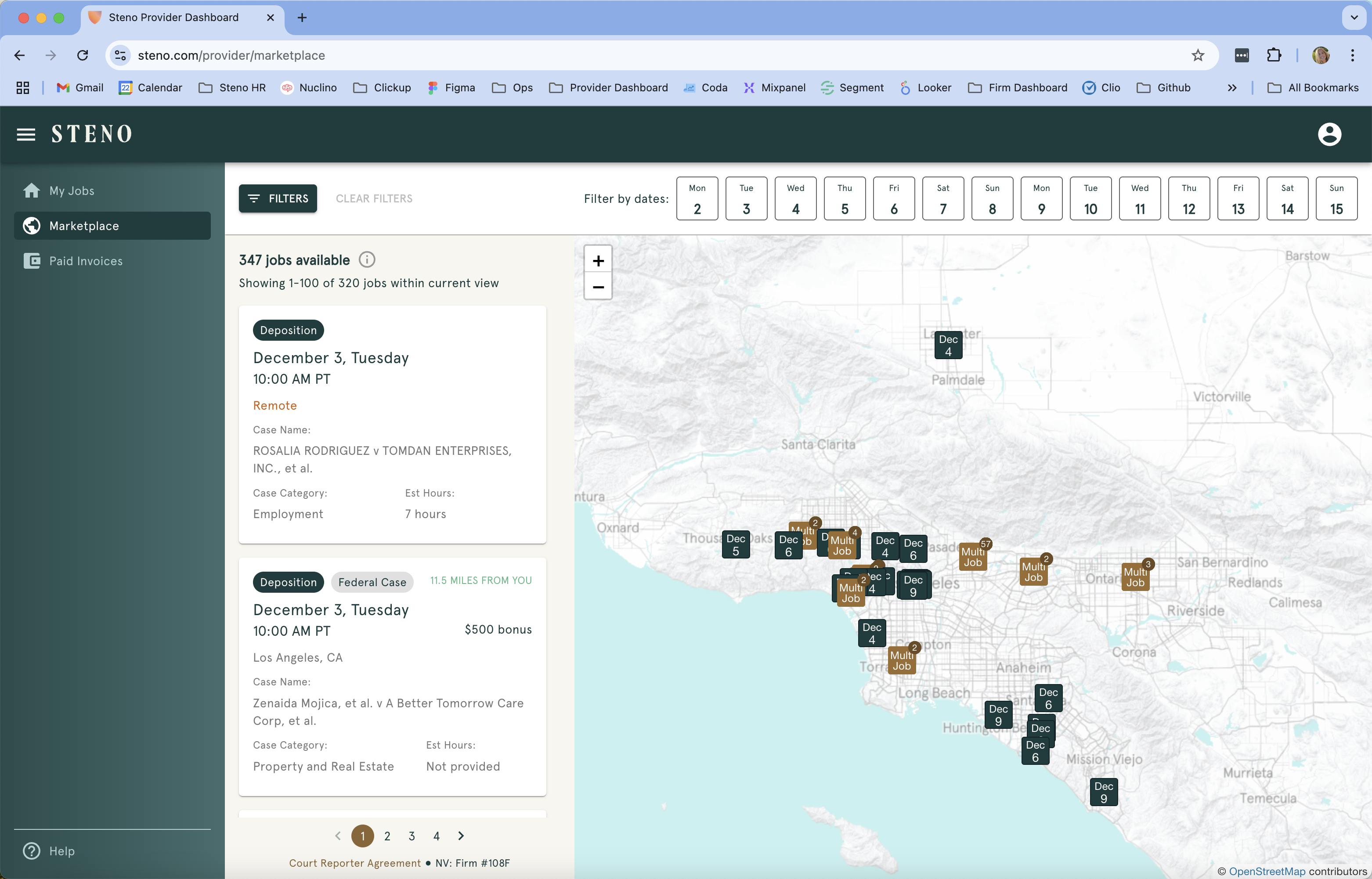
Task: Click the My Jobs sidebar icon
Action: (x=31, y=190)
